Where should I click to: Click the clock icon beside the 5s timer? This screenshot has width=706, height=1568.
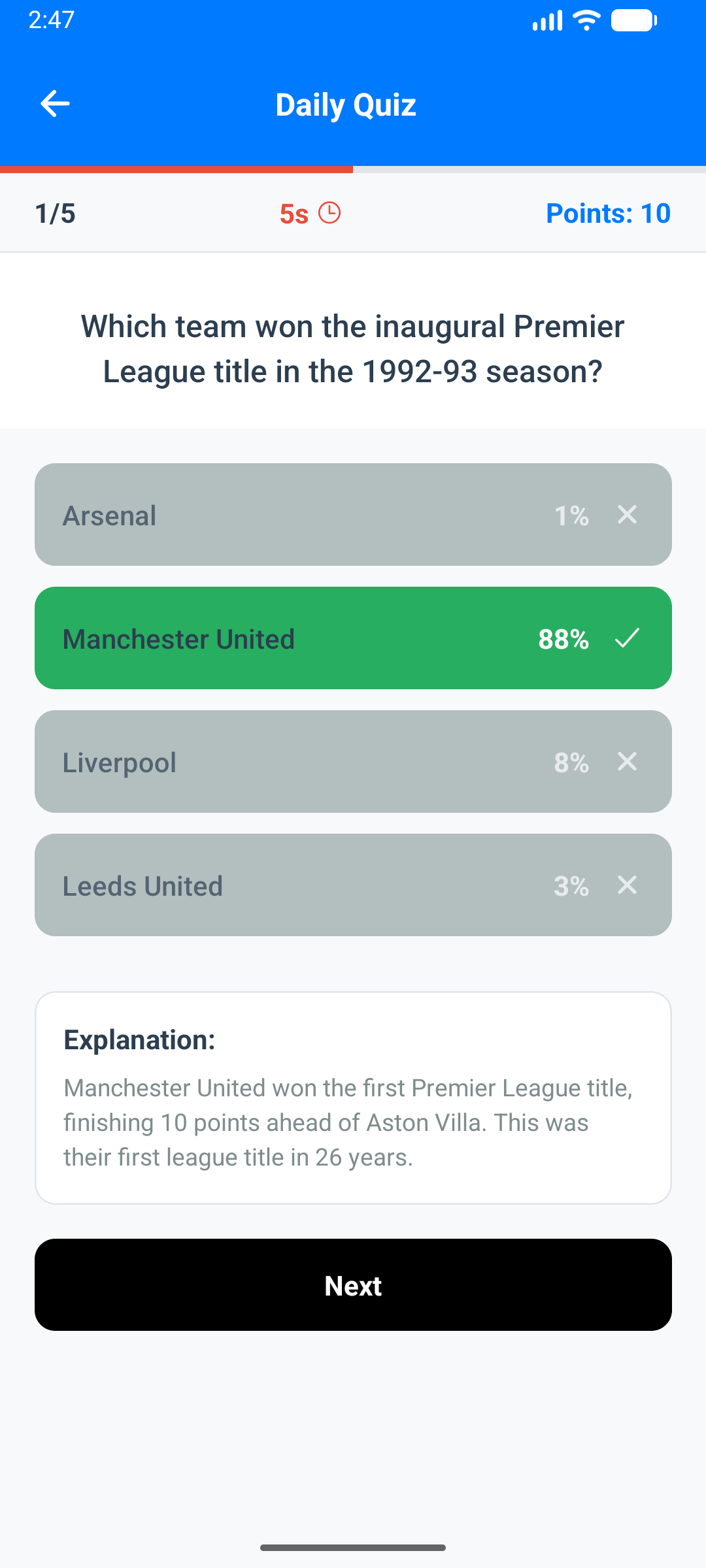pyautogui.click(x=331, y=212)
